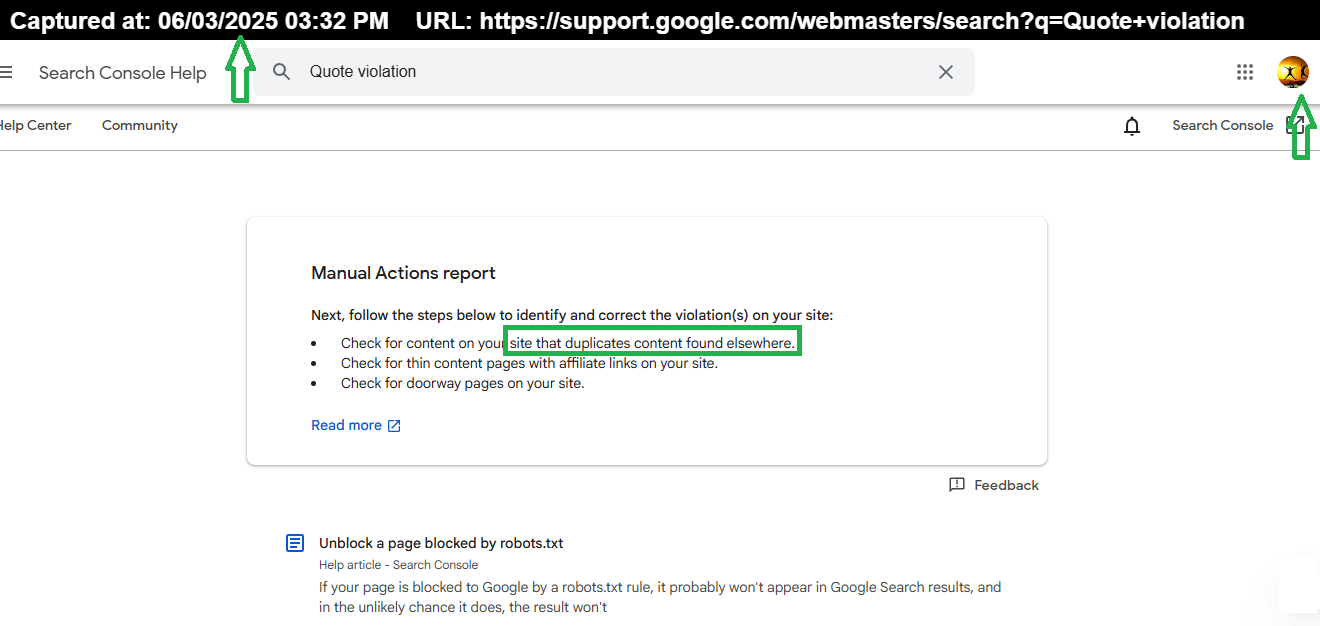Click the Feedback flag icon
This screenshot has width=1320, height=626.
coord(957,485)
